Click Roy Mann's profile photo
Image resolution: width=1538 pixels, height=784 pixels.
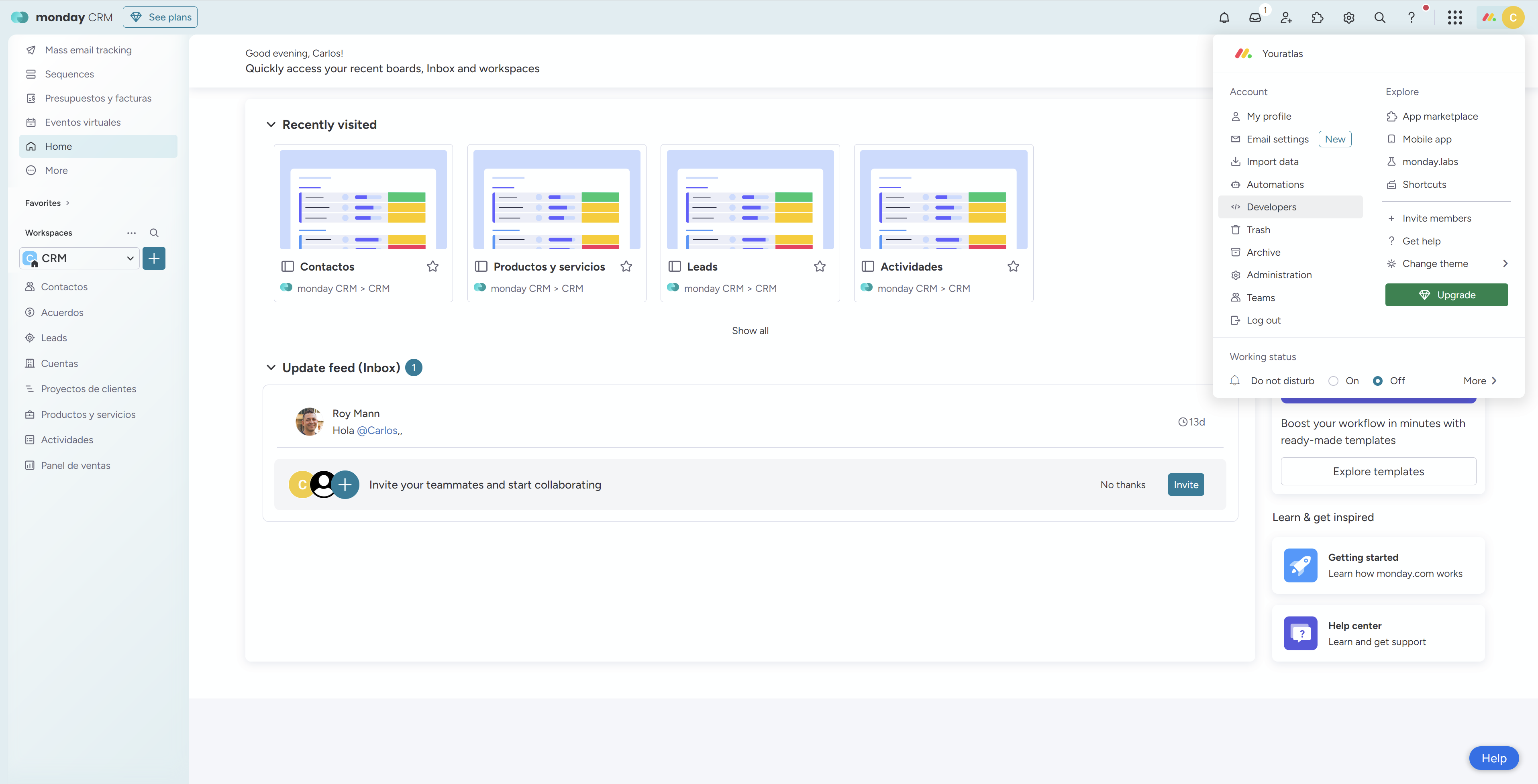(x=309, y=421)
